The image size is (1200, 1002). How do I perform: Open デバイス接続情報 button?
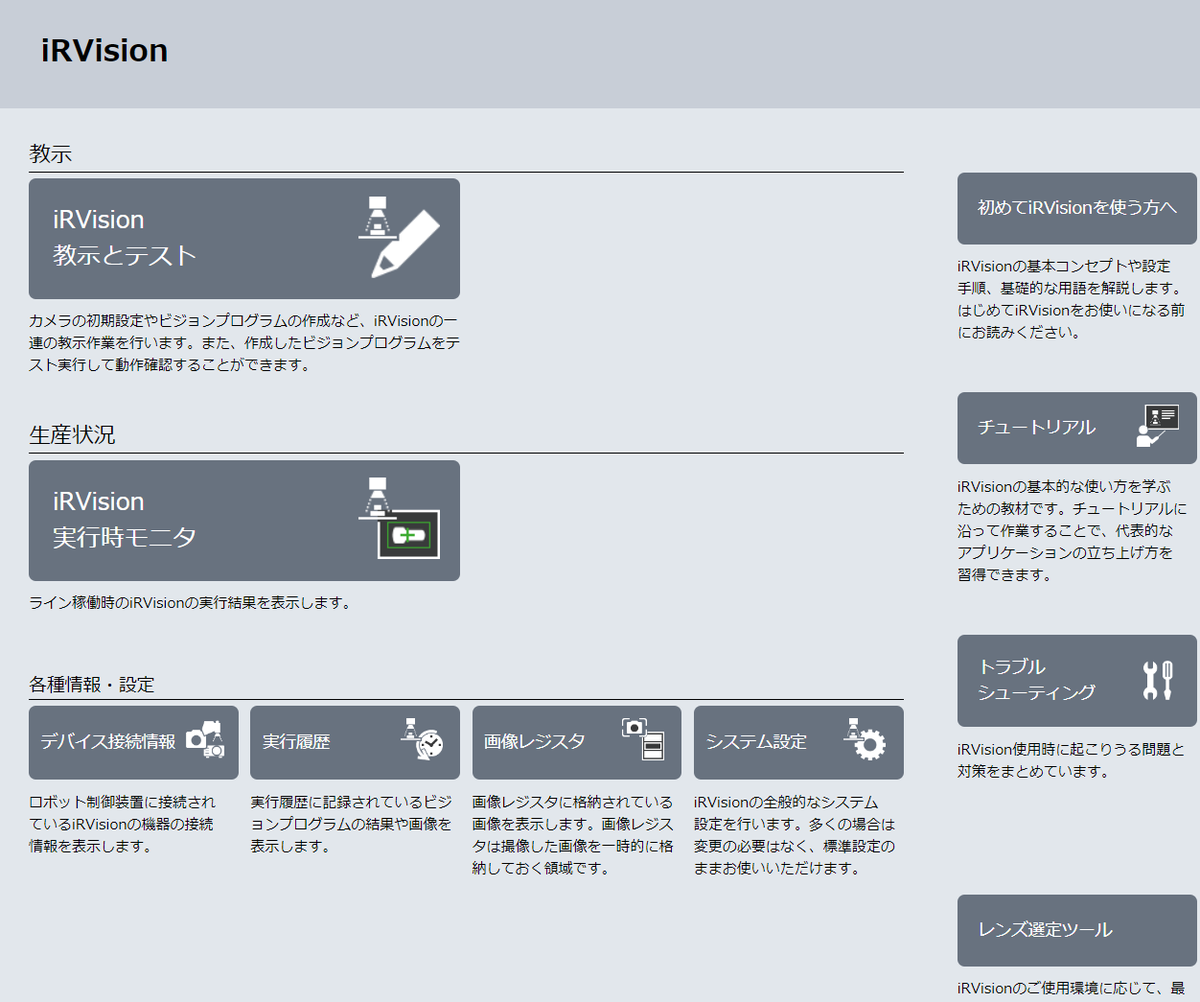(x=134, y=743)
